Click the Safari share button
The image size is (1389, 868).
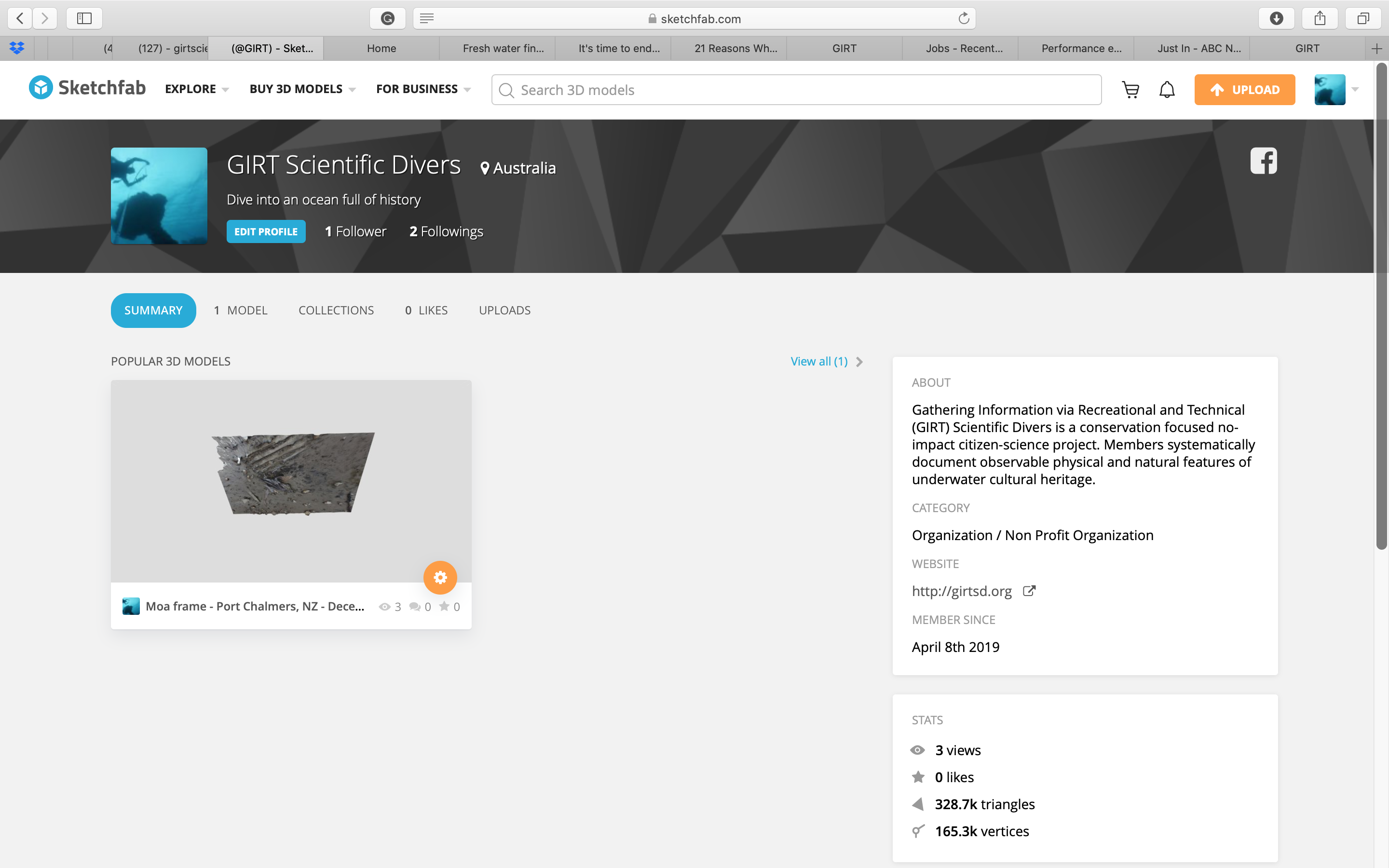tap(1320, 18)
